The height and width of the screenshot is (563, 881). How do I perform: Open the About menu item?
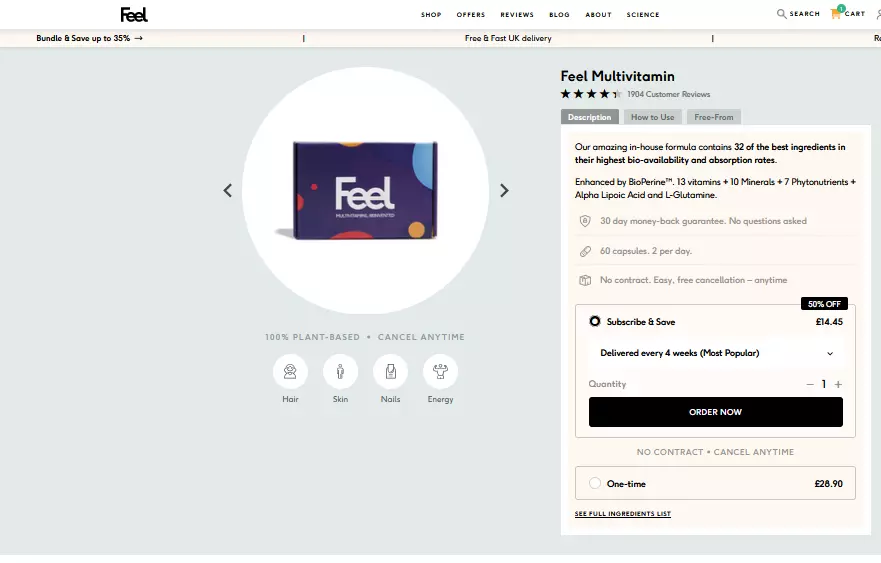[x=598, y=15]
